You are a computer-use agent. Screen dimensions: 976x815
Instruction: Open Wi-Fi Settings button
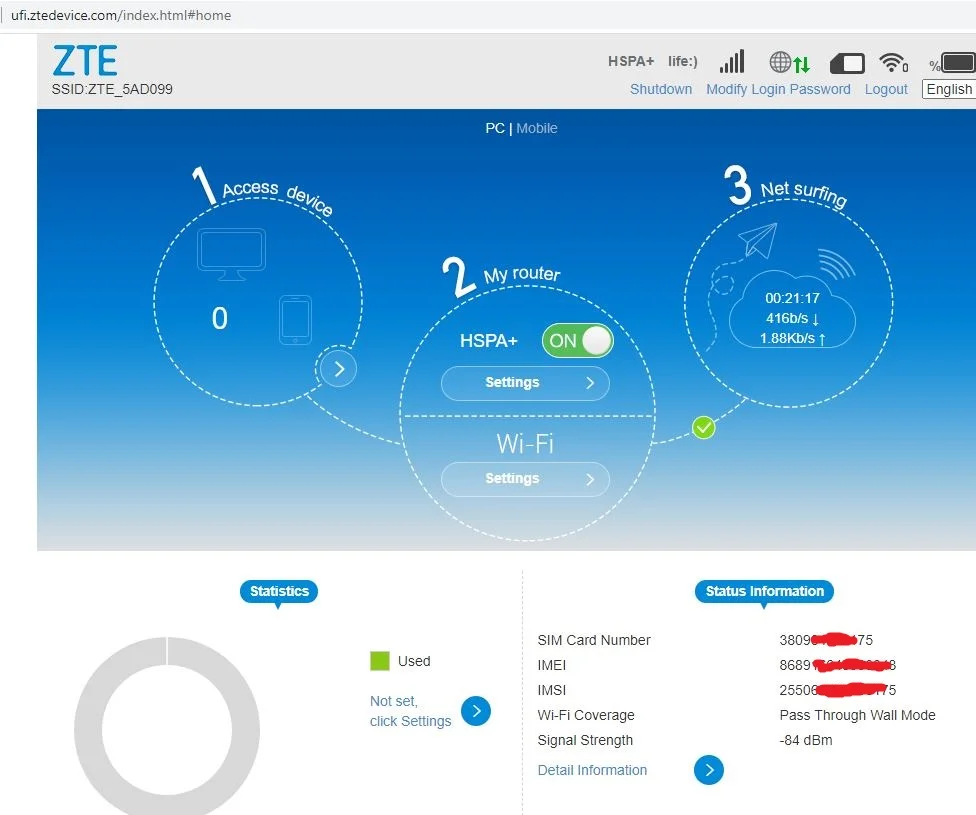525,479
